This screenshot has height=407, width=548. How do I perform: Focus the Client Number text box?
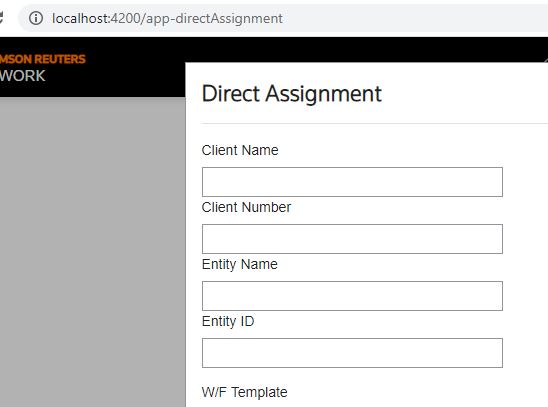352,239
